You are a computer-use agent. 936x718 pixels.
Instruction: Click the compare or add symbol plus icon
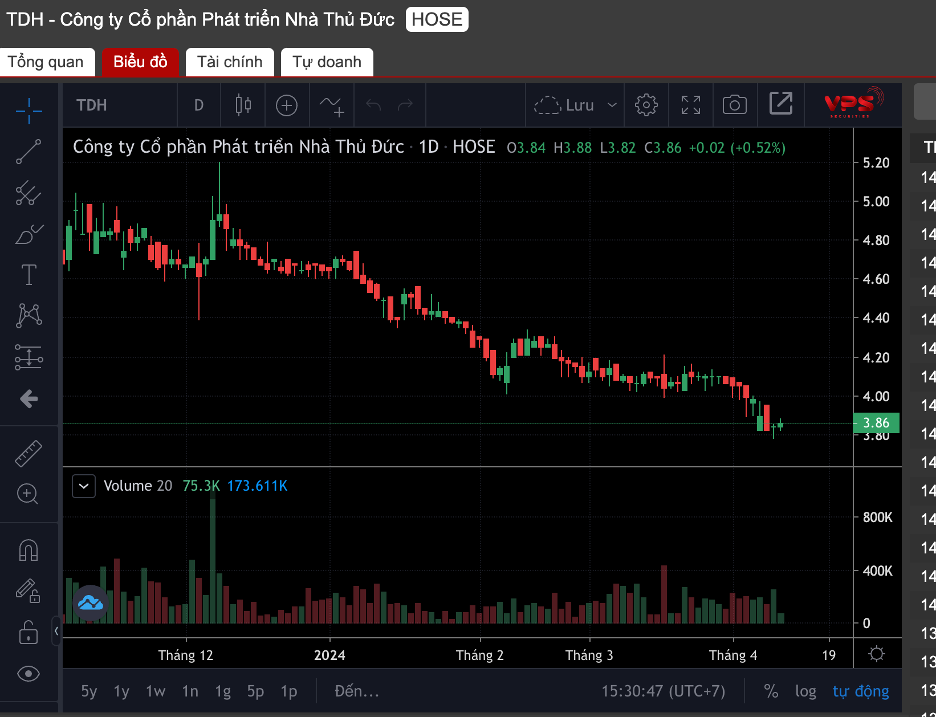287,106
